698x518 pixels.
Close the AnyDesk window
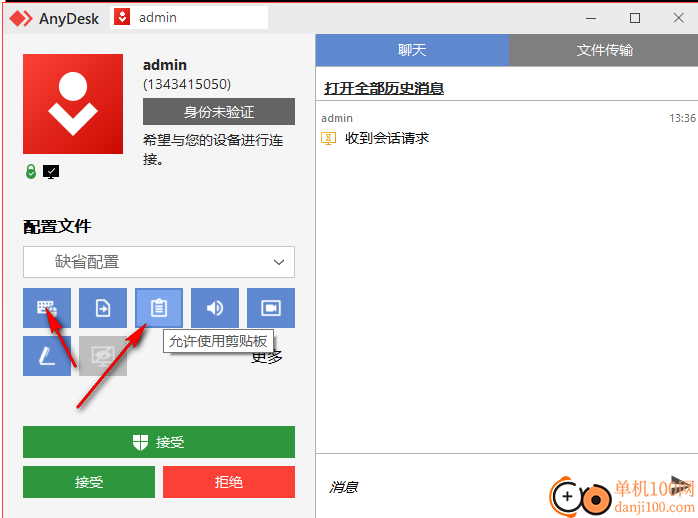pyautogui.click(x=678, y=18)
